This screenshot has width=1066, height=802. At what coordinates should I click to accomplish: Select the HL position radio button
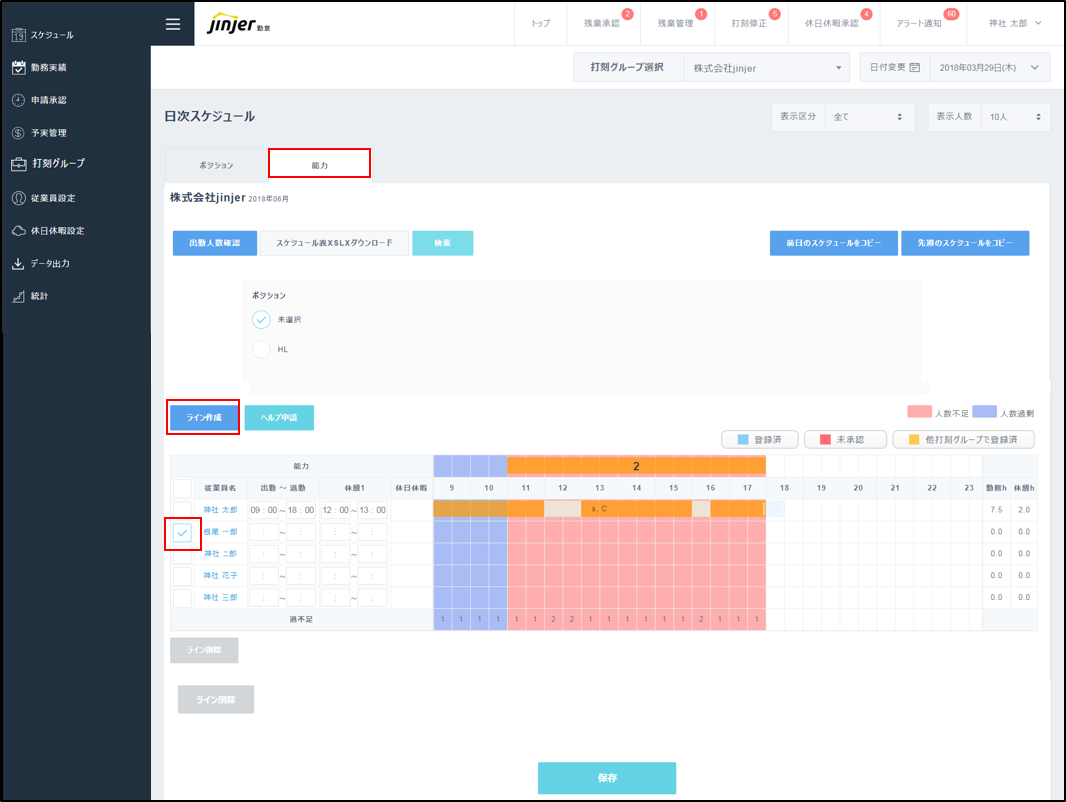[x=261, y=349]
